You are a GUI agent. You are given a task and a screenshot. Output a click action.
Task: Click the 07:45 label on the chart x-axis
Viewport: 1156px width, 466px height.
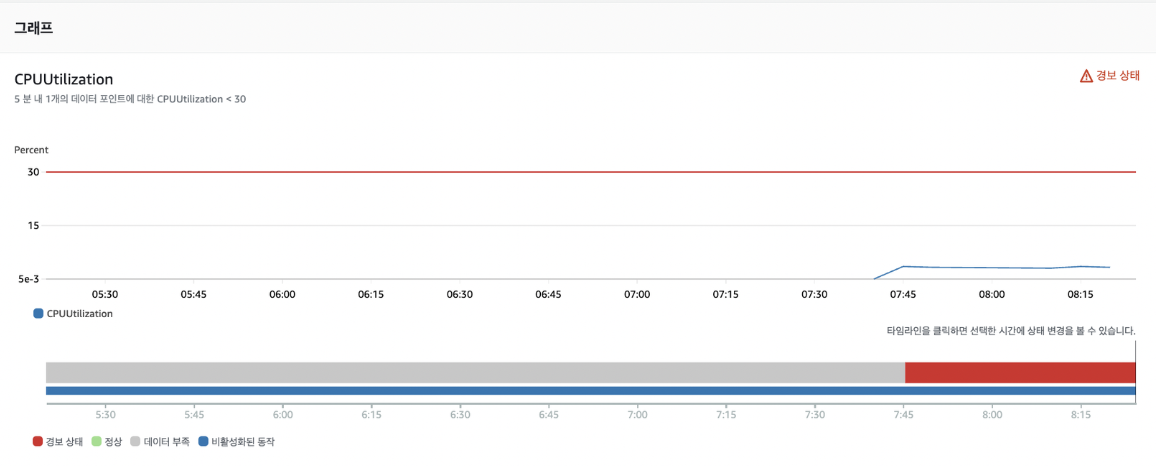tap(903, 293)
